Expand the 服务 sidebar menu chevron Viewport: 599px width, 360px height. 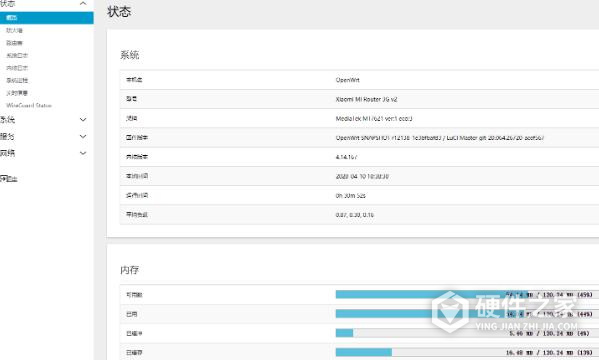(x=83, y=136)
